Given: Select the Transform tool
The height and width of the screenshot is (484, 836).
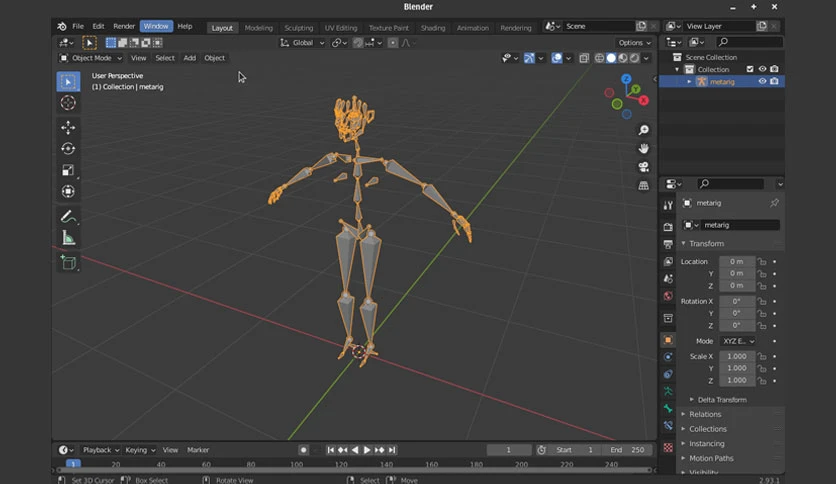Looking at the screenshot, I should click(x=68, y=191).
